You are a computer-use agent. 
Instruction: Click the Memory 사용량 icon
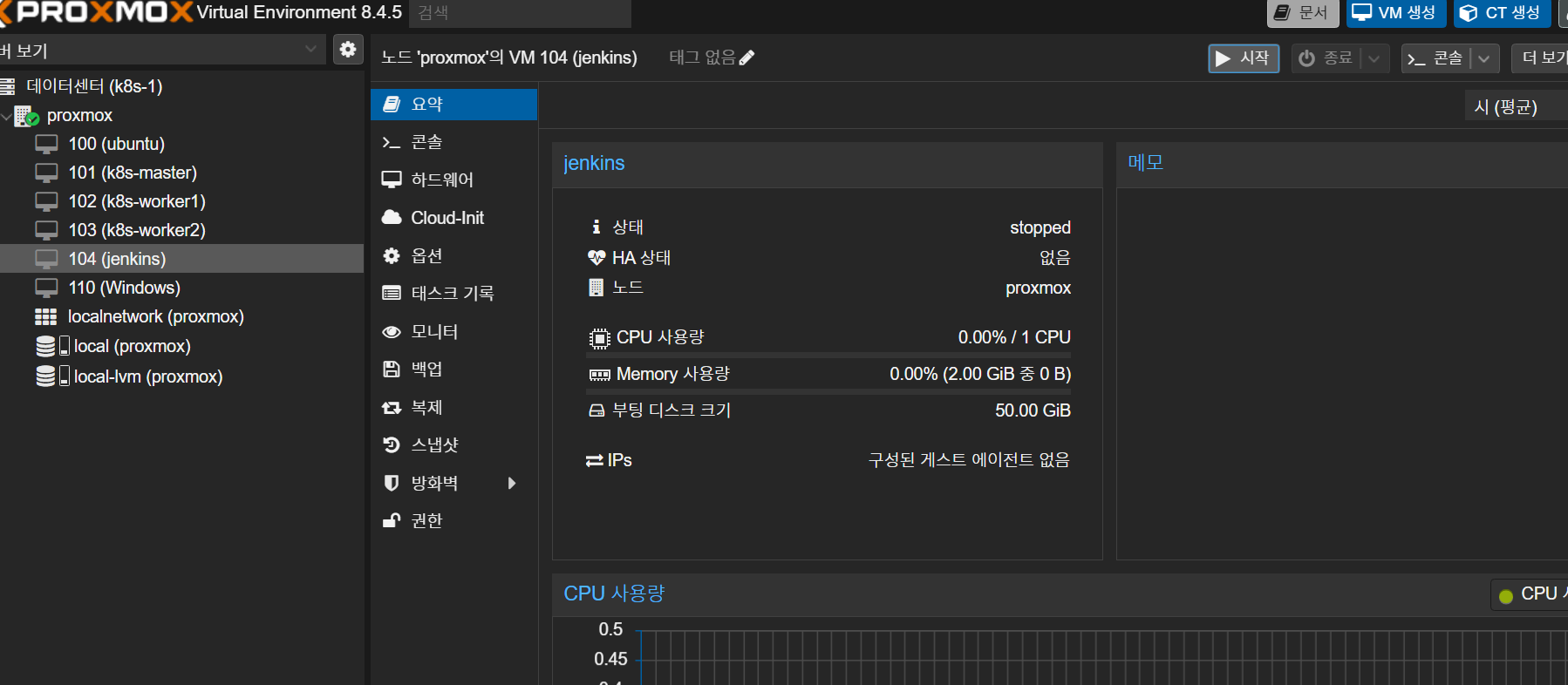[599, 375]
